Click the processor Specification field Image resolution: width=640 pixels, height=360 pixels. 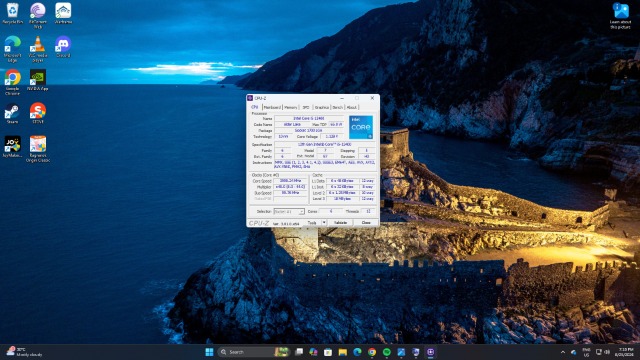324,144
